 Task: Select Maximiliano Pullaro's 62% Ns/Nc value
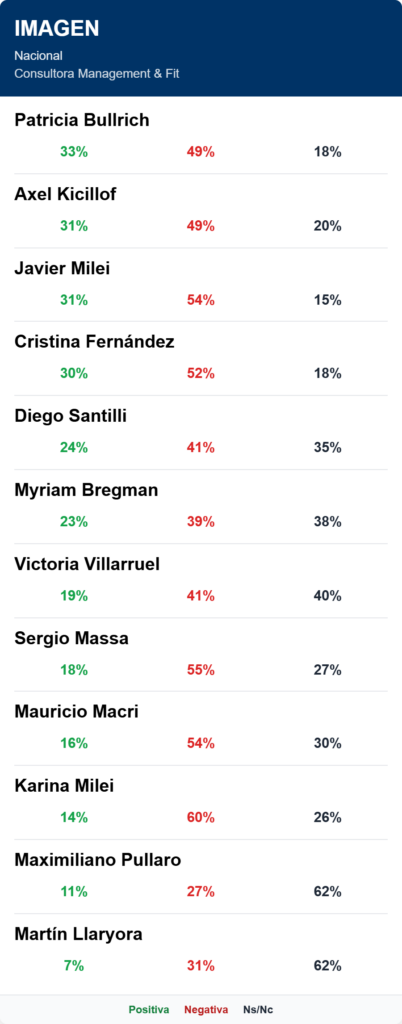coord(328,891)
